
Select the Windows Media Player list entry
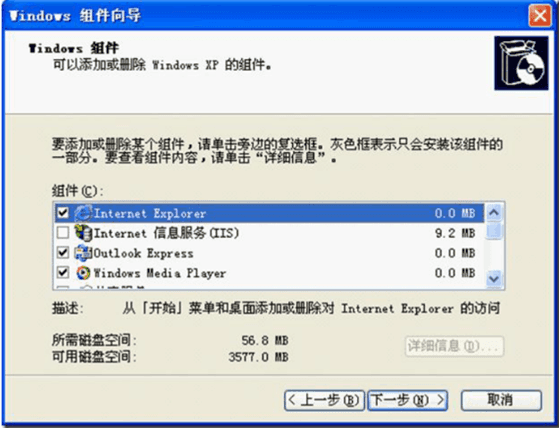[x=269, y=273]
